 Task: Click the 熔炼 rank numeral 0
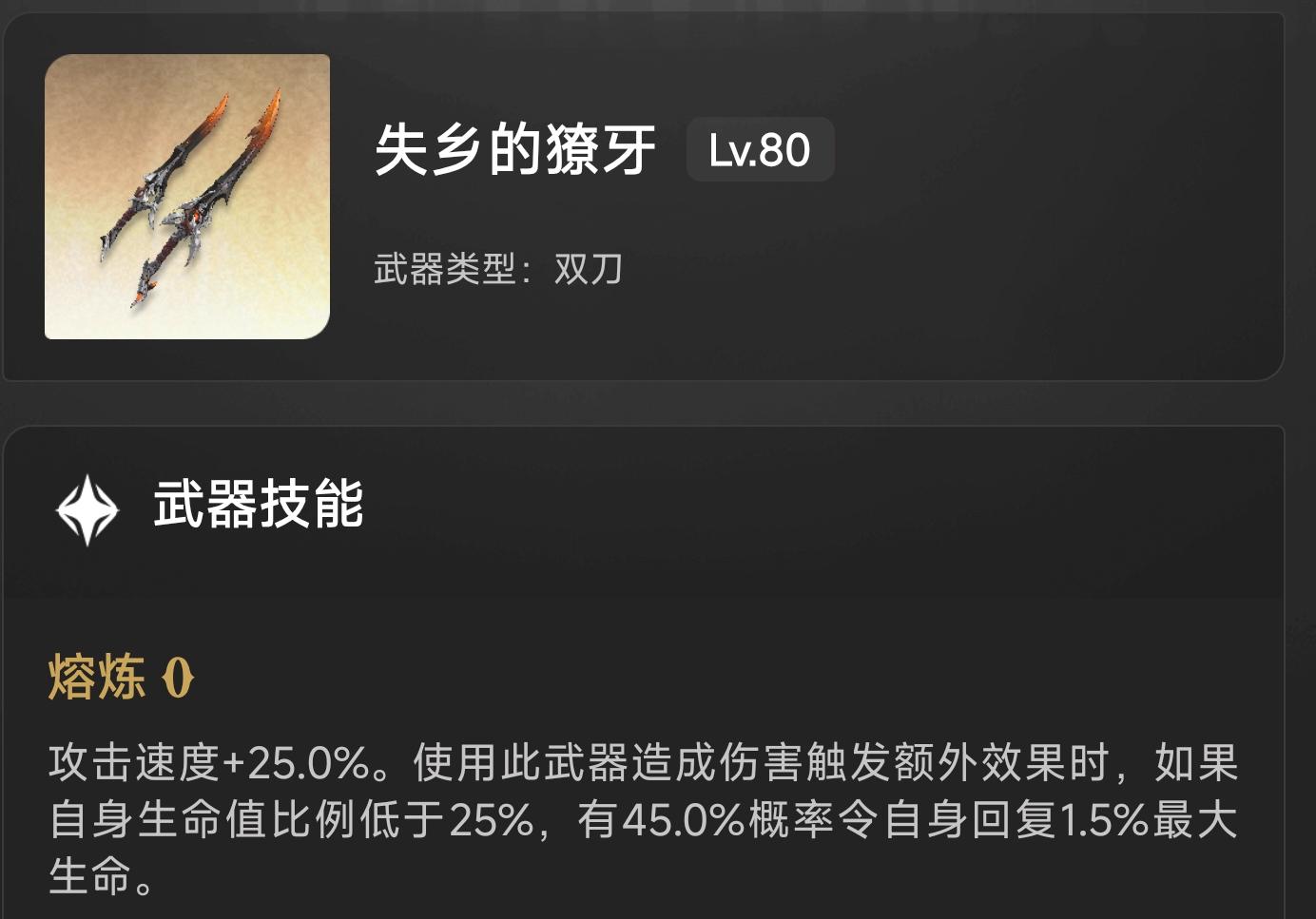point(178,679)
